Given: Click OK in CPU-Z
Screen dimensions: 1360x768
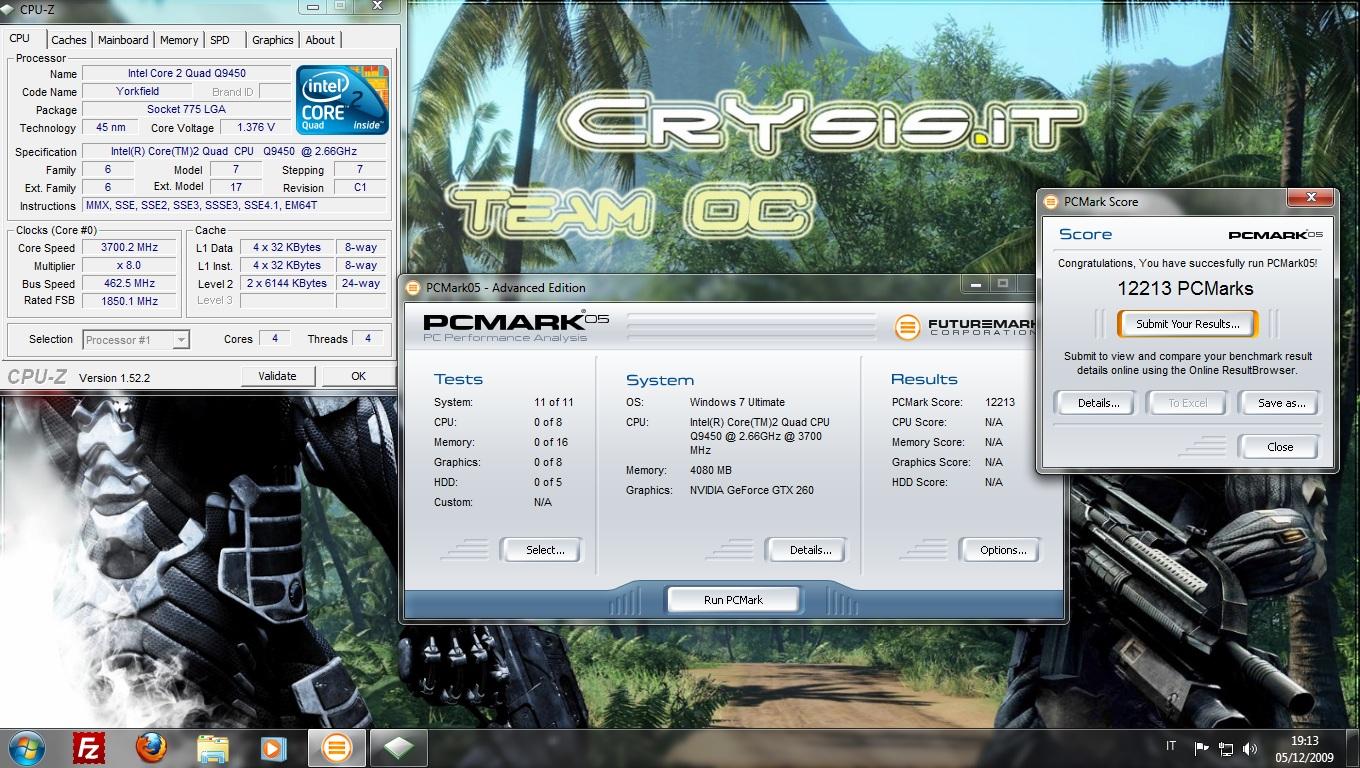Looking at the screenshot, I should [x=358, y=376].
